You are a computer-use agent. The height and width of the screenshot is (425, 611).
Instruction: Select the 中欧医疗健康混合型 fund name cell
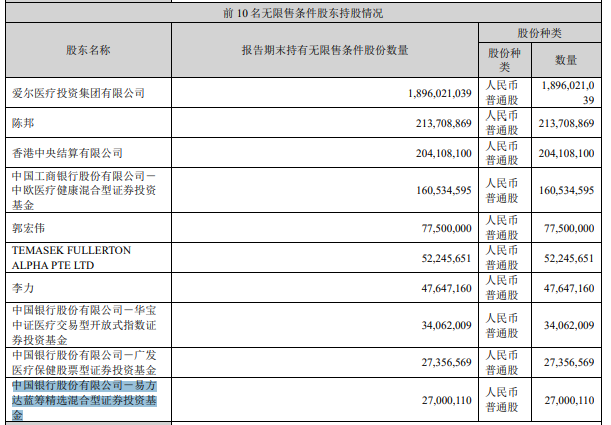click(85, 190)
